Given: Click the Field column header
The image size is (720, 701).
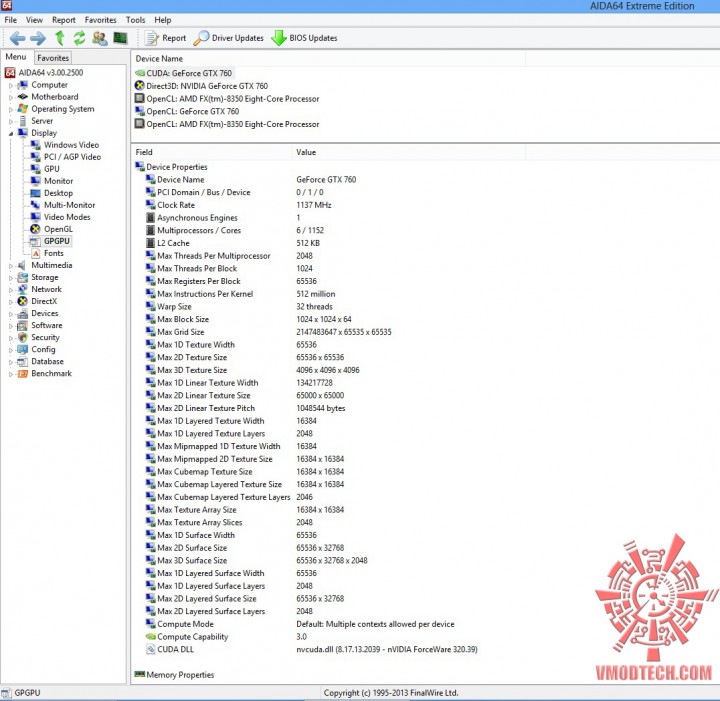Looking at the screenshot, I should pos(211,152).
